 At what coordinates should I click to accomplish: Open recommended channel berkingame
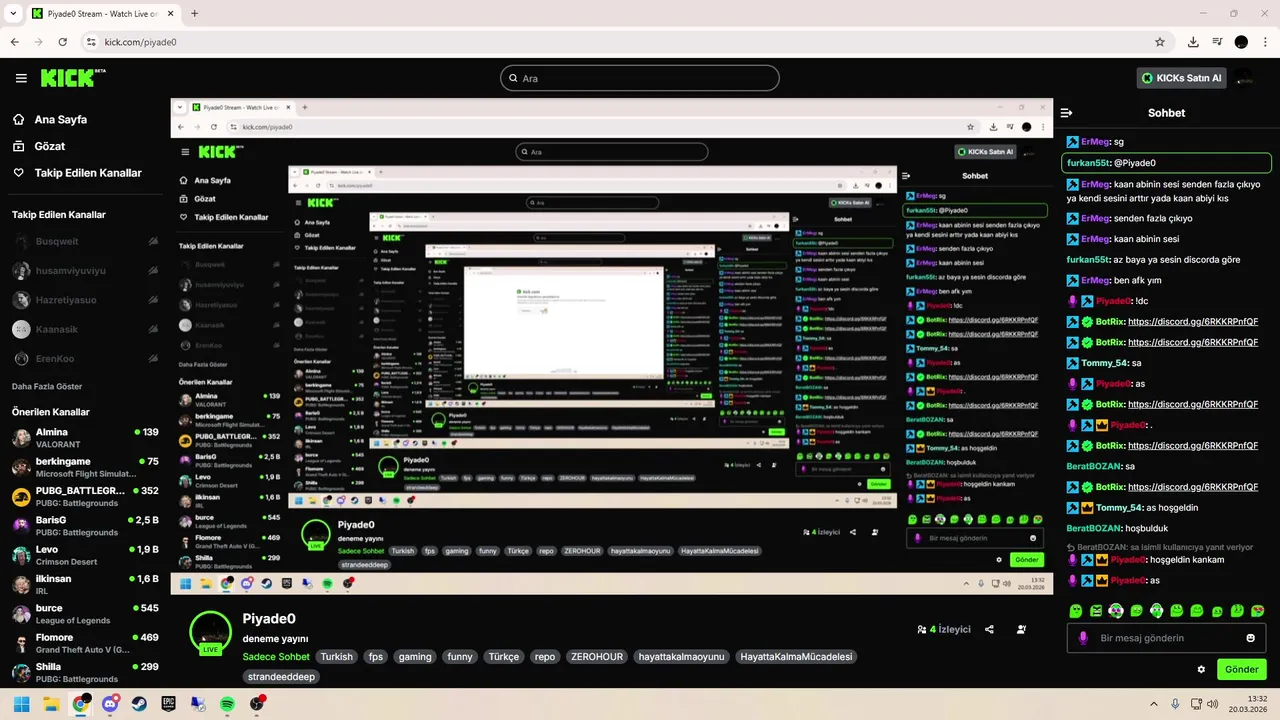click(x=85, y=467)
